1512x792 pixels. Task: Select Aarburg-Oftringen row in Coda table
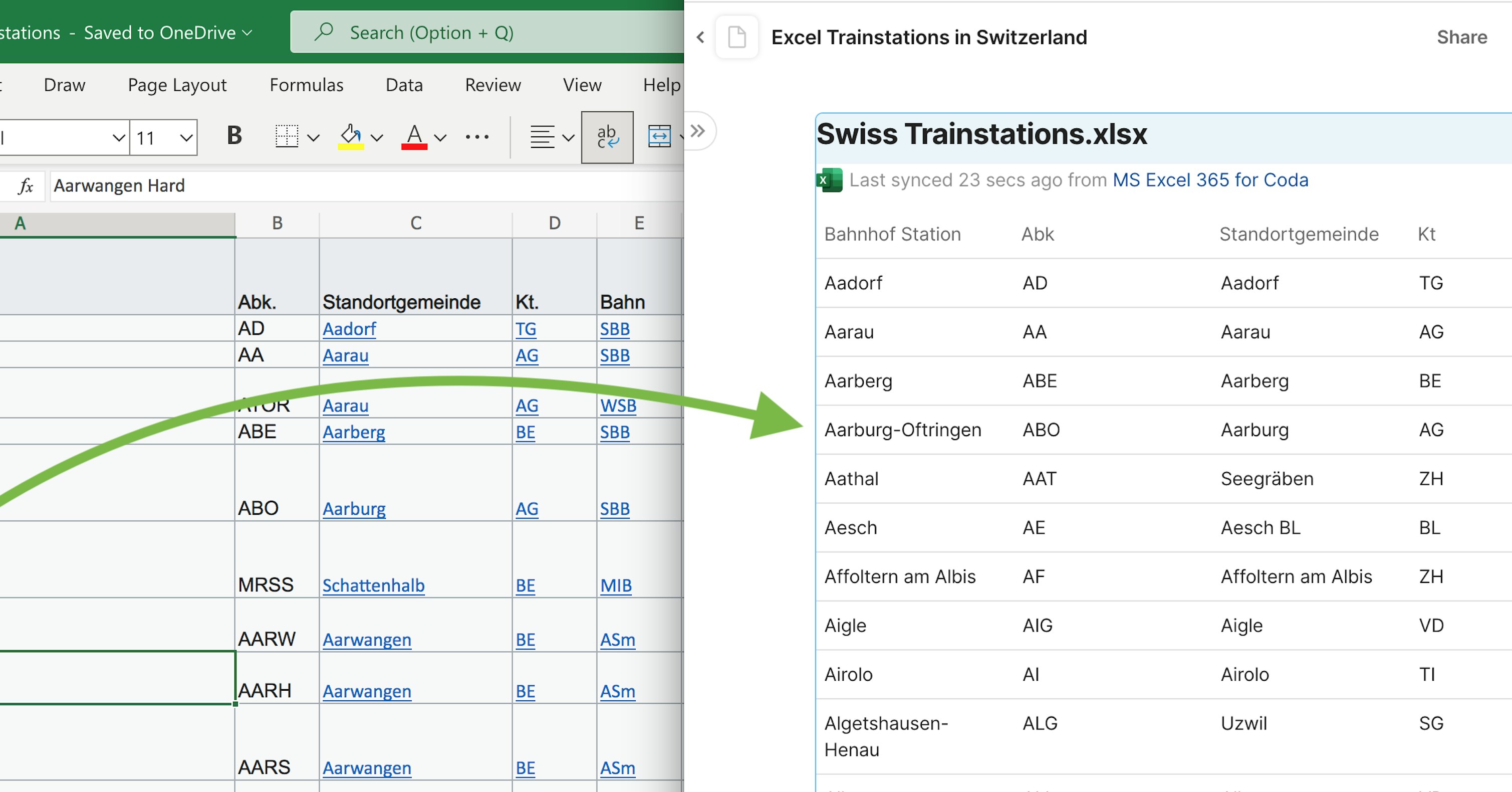click(1164, 430)
